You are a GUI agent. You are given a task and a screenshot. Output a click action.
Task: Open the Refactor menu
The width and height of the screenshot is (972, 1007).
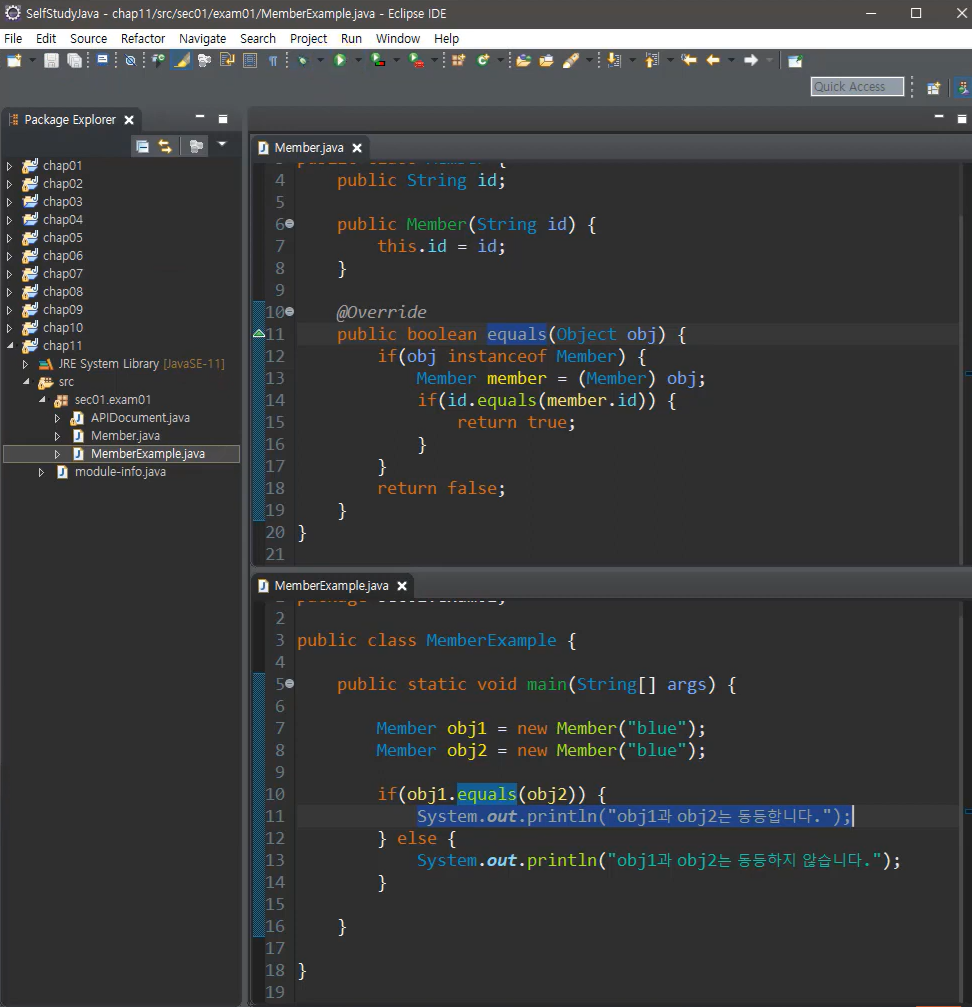[x=143, y=39]
